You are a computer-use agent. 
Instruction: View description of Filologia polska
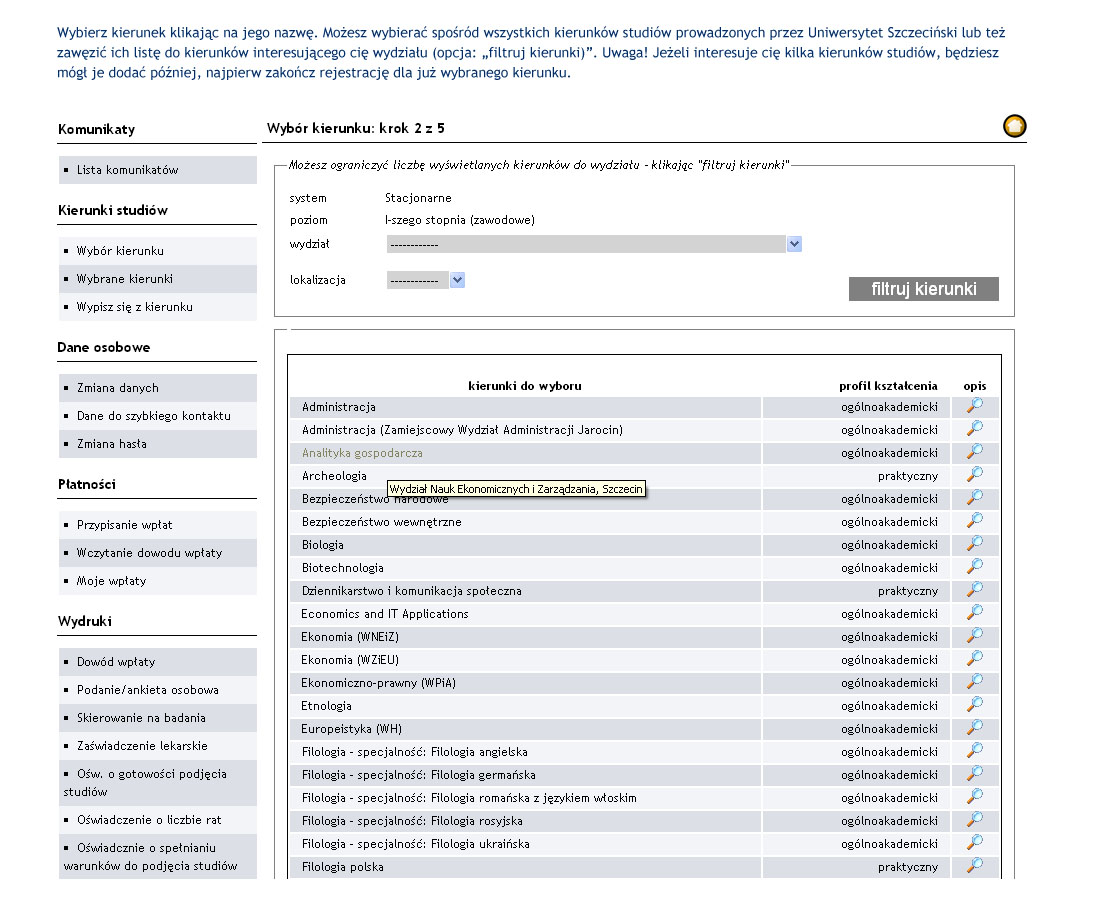pyautogui.click(x=974, y=866)
